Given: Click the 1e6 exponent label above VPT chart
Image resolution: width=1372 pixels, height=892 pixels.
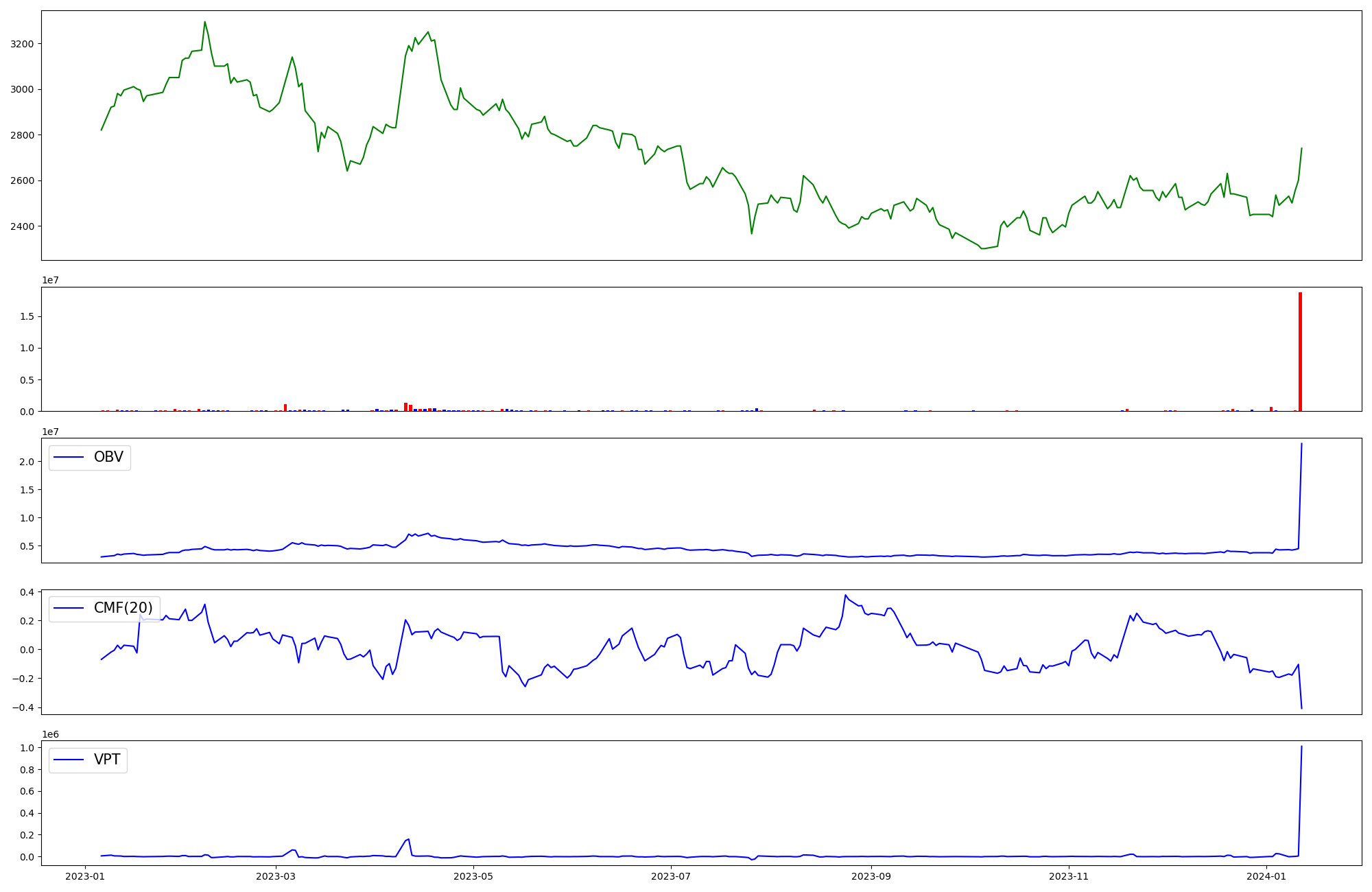Looking at the screenshot, I should pyautogui.click(x=50, y=734).
